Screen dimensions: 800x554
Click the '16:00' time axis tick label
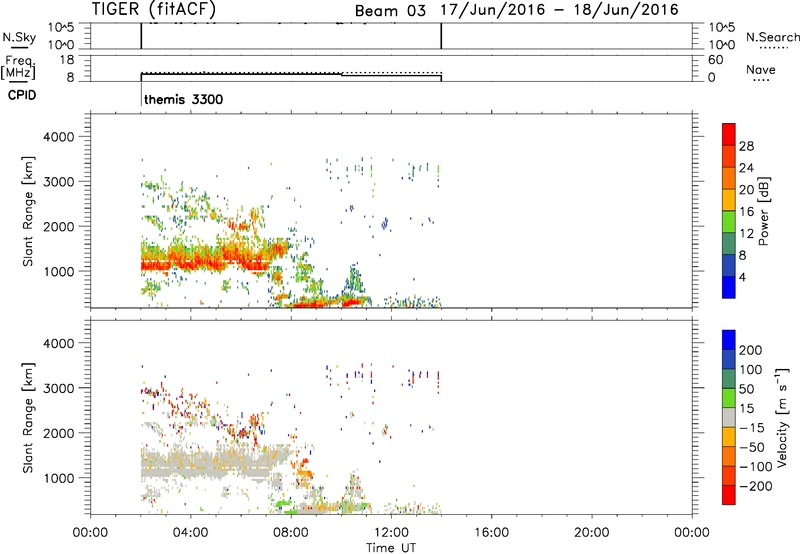491,533
